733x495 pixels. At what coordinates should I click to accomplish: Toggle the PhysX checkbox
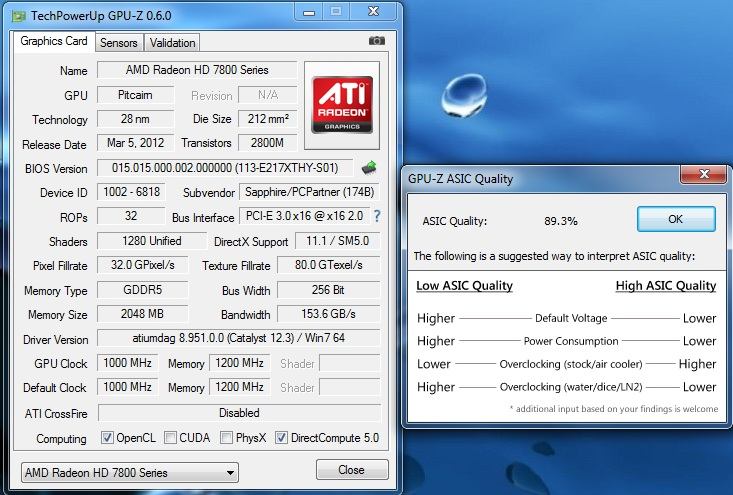226,438
